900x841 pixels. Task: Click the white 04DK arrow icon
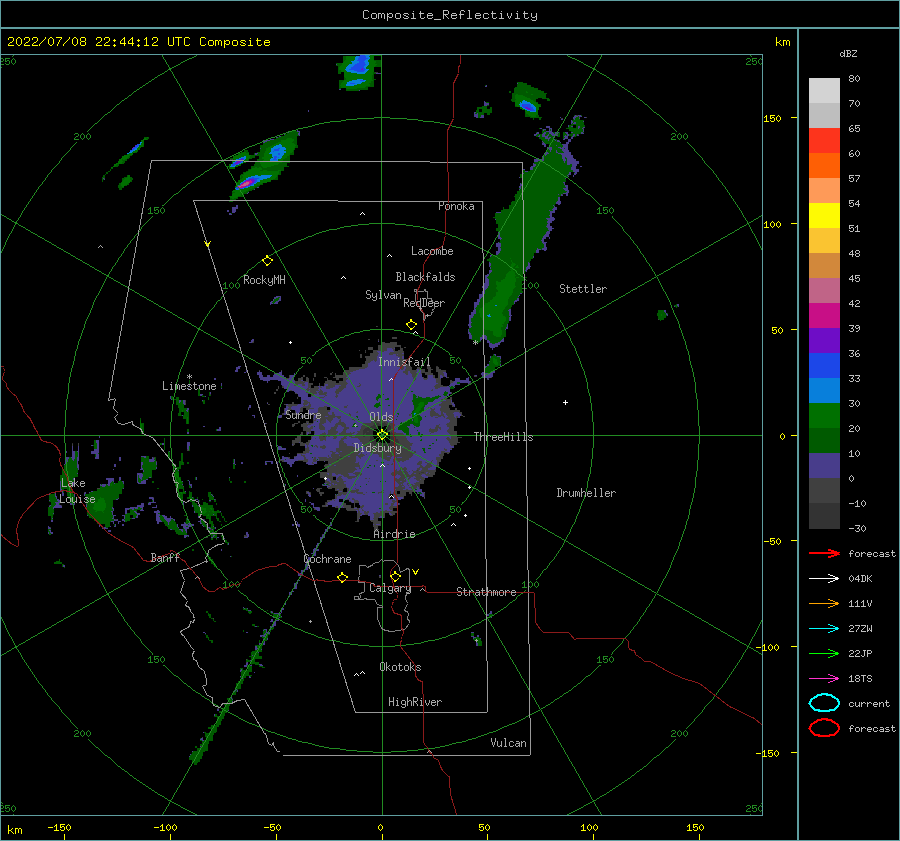(x=824, y=578)
